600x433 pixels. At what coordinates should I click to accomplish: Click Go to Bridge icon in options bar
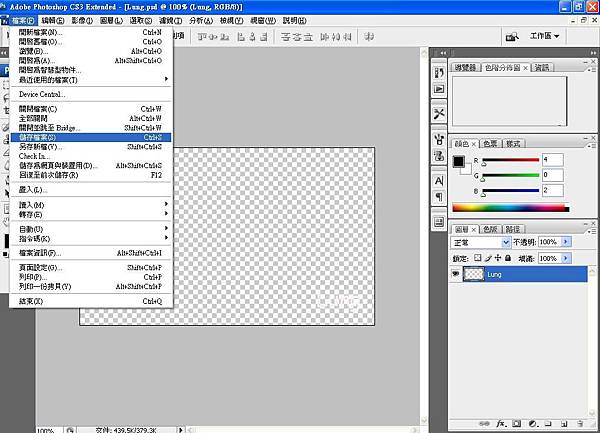512,37
